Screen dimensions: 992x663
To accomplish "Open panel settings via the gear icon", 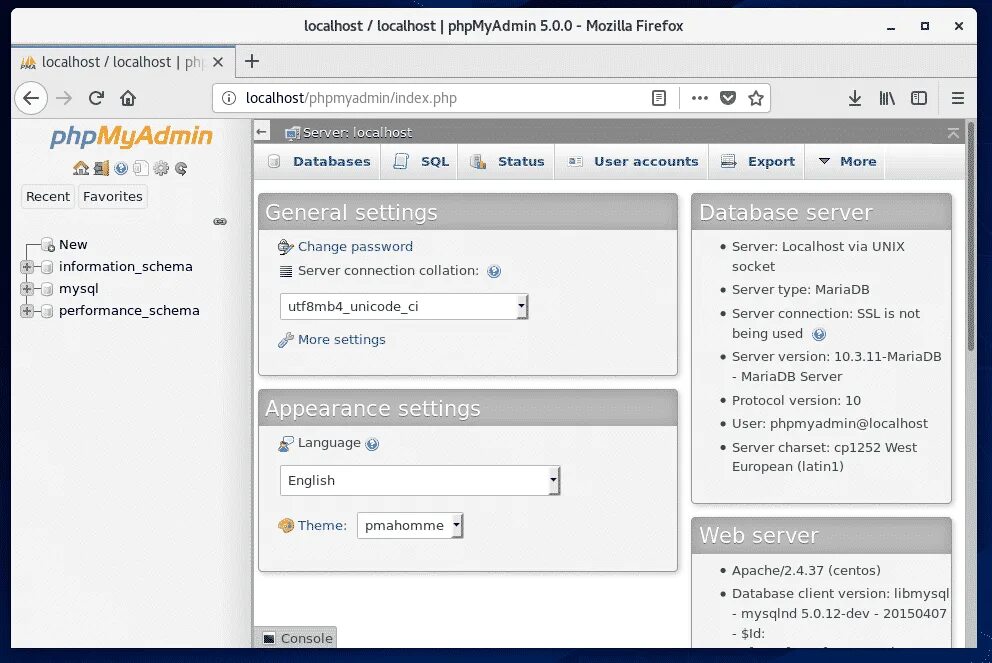I will 161,168.
